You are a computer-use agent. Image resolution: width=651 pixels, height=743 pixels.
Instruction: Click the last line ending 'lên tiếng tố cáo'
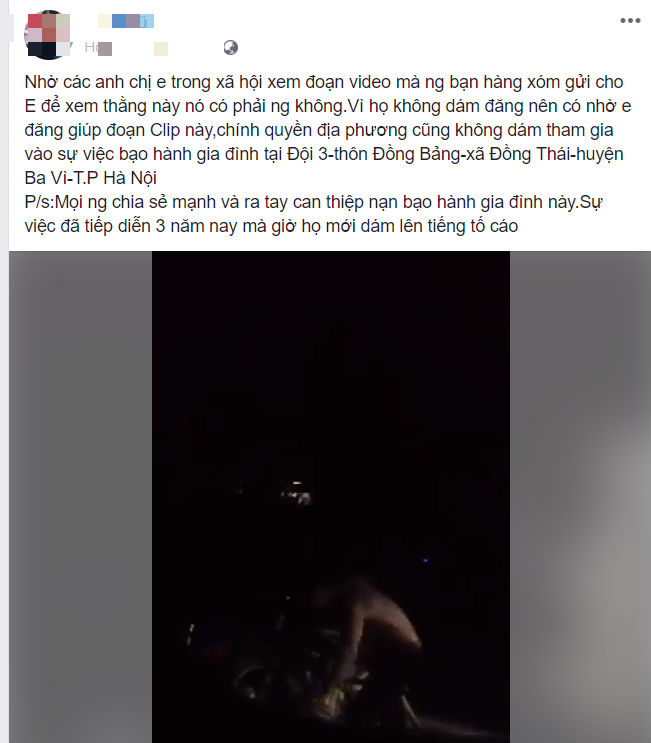point(271,226)
